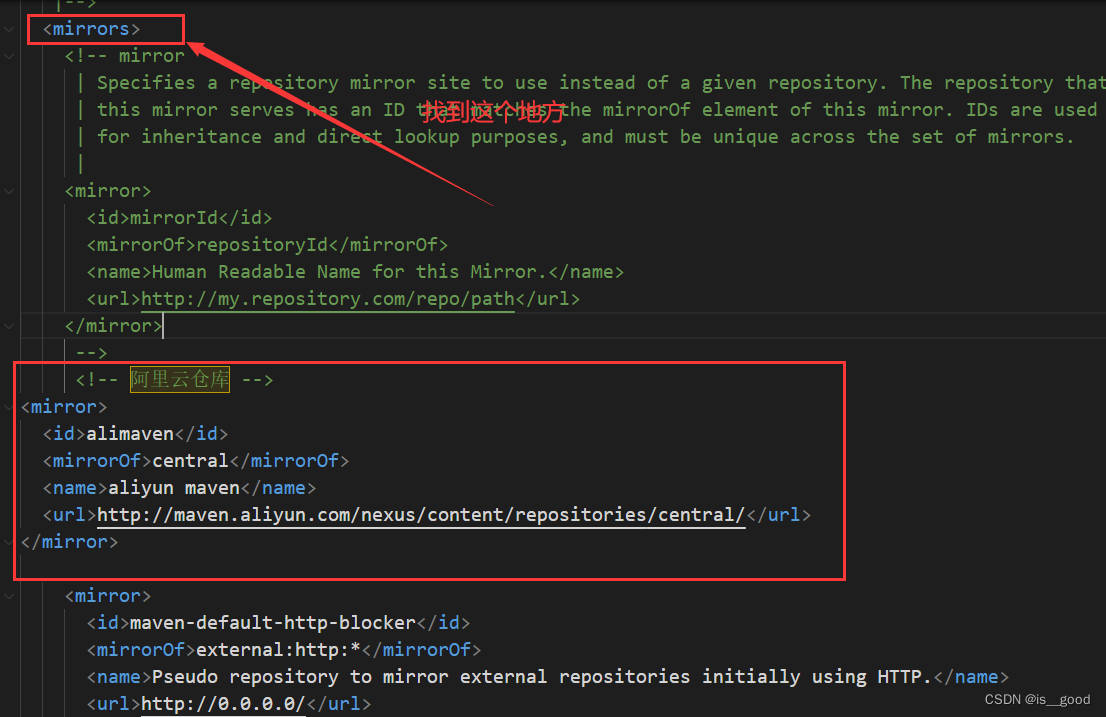This screenshot has width=1106, height=717.
Task: Collapse the <mirrors> element fold chevron
Action: (9, 29)
